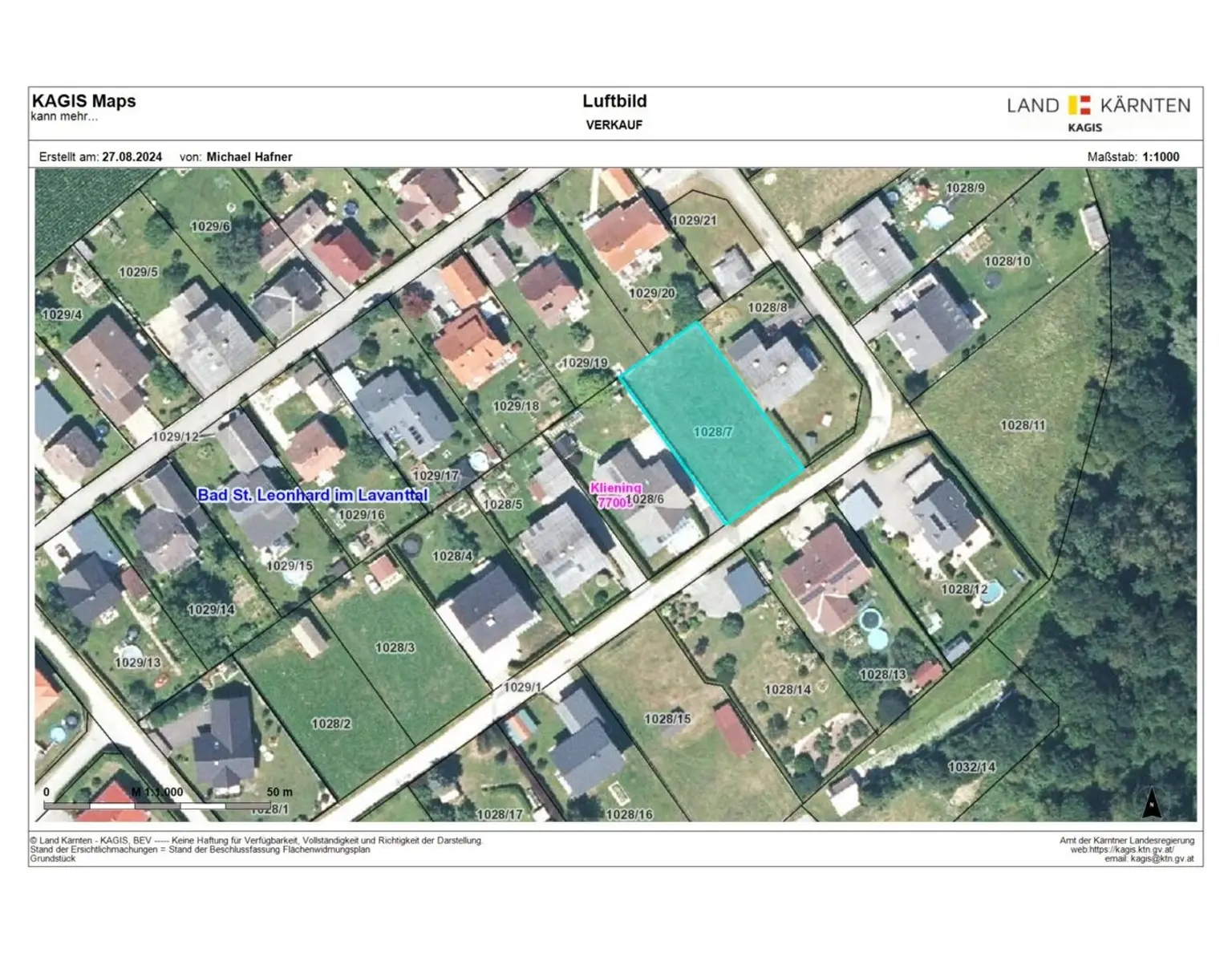Click the Luftbild heading

[x=614, y=101]
